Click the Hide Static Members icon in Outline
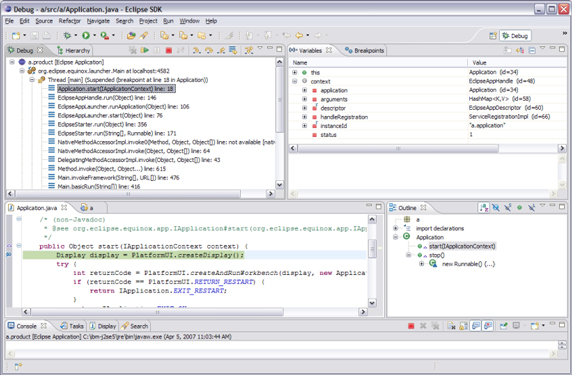This screenshot has height=375, width=572. point(507,208)
